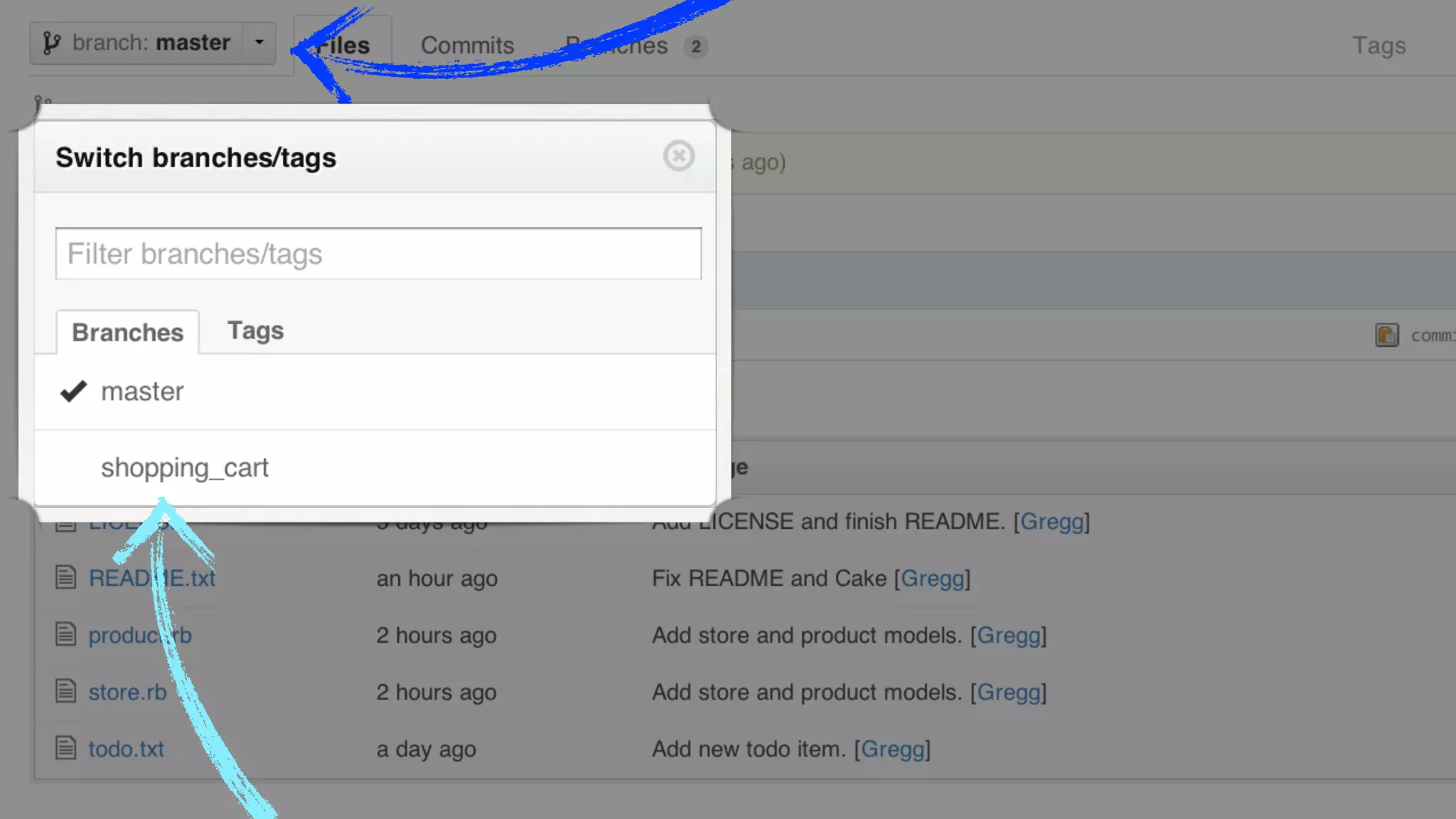Image resolution: width=1456 pixels, height=819 pixels.
Task: Click the clipboard copy icon
Action: (x=1386, y=335)
